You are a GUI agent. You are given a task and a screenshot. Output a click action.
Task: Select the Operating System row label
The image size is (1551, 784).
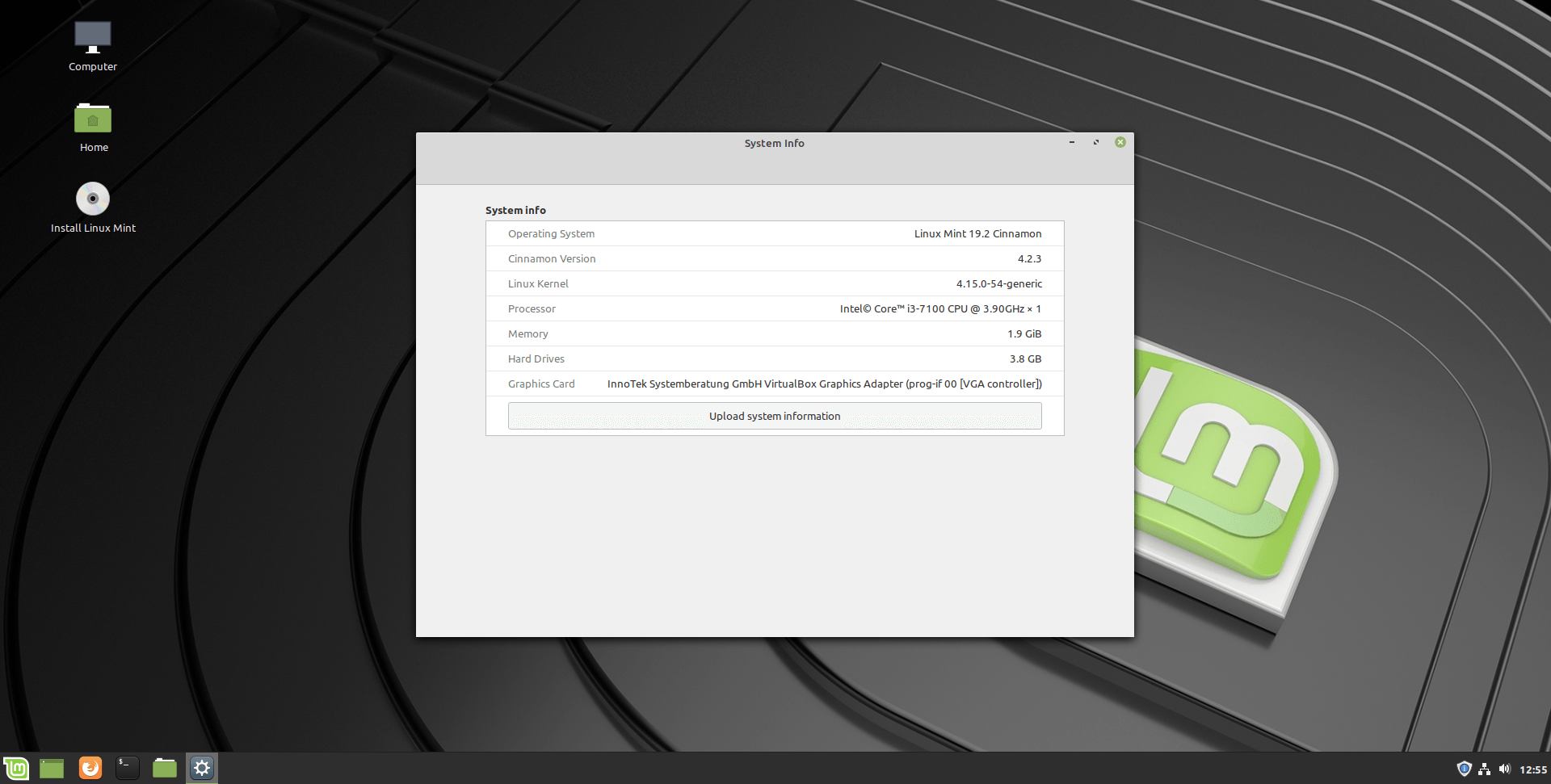pos(551,233)
